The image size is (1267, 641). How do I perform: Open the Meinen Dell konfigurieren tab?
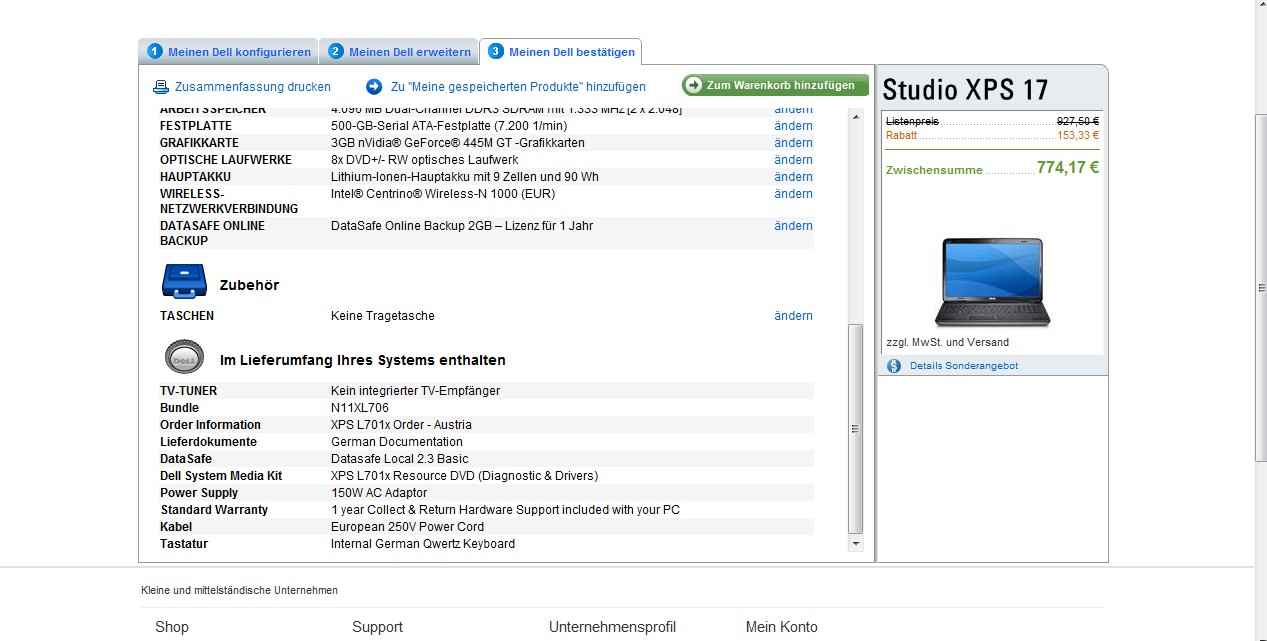[228, 51]
